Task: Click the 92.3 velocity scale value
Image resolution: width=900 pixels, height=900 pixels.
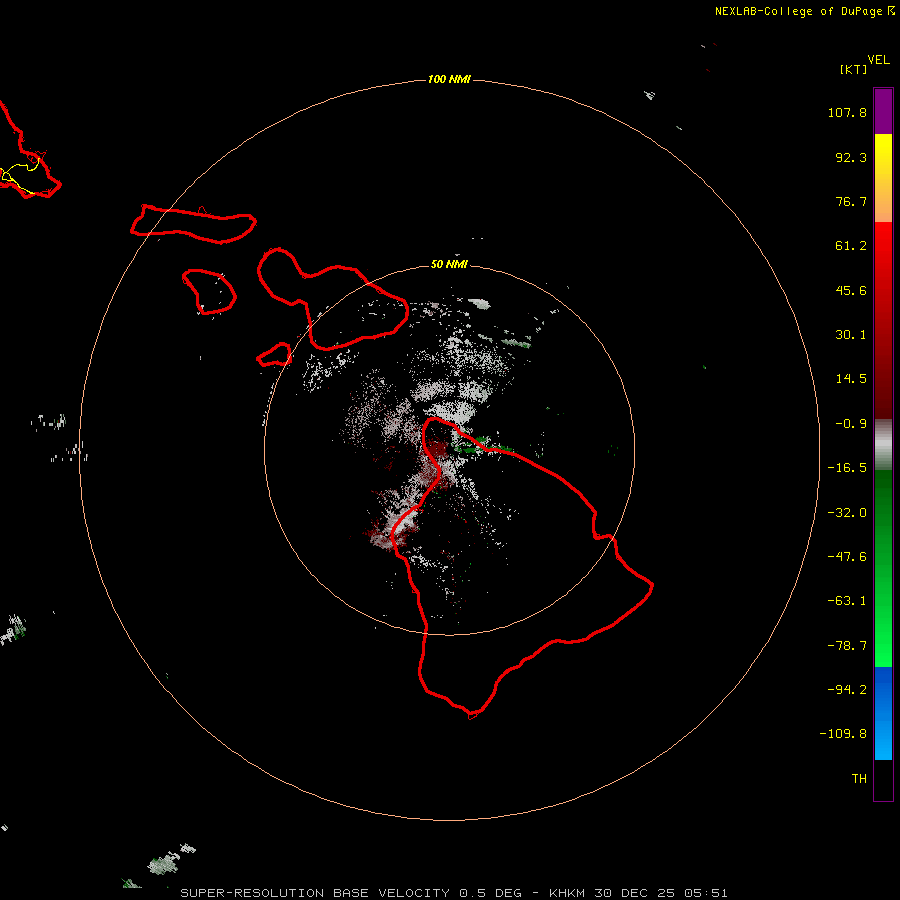Action: tap(851, 157)
